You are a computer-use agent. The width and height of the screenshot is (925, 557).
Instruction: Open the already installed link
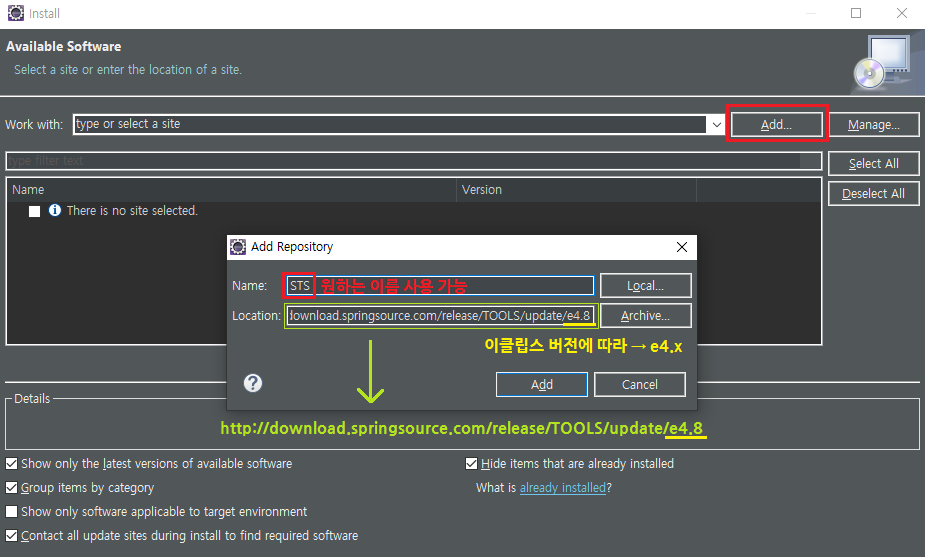click(x=563, y=488)
